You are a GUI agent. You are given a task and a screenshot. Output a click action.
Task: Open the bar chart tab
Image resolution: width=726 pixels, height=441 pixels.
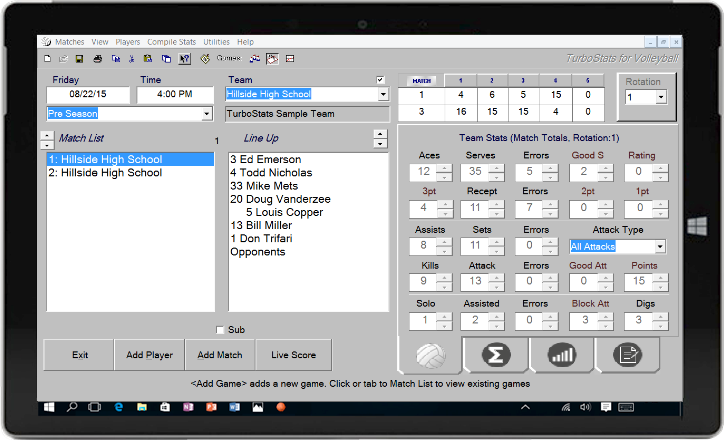point(562,355)
